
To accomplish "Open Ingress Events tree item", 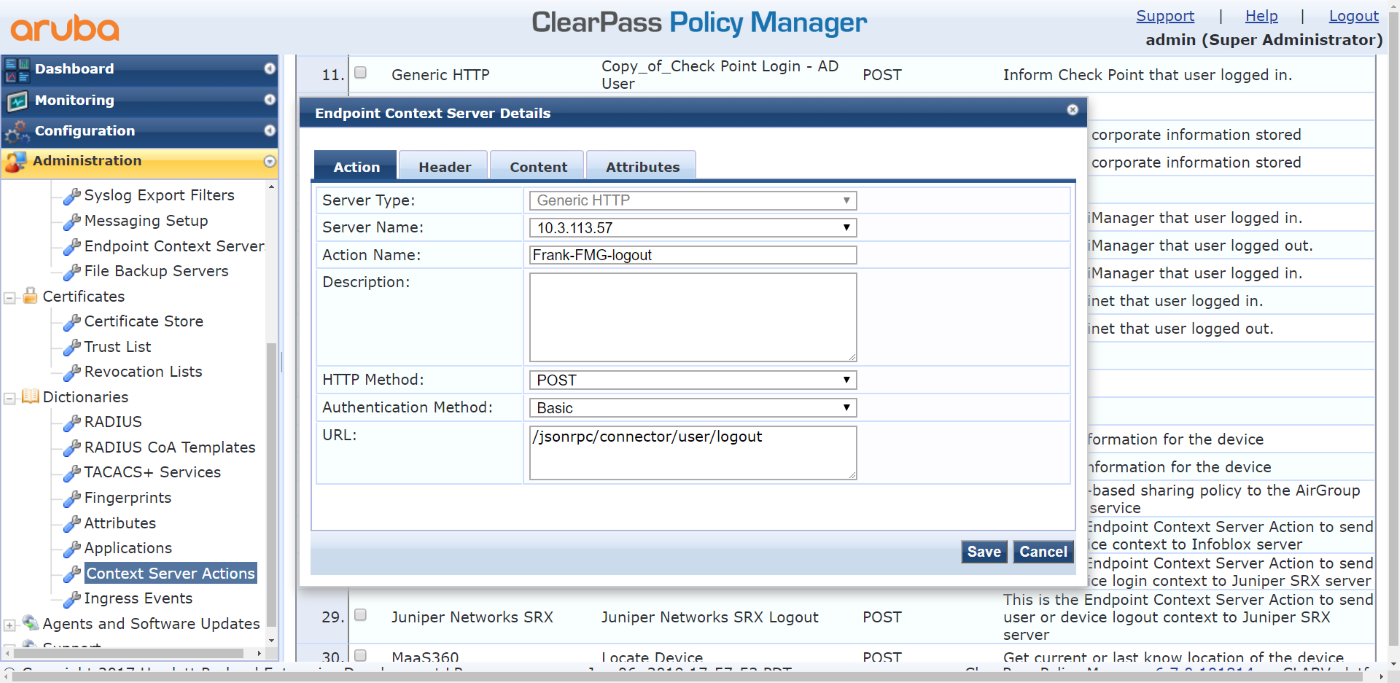I will coord(138,599).
